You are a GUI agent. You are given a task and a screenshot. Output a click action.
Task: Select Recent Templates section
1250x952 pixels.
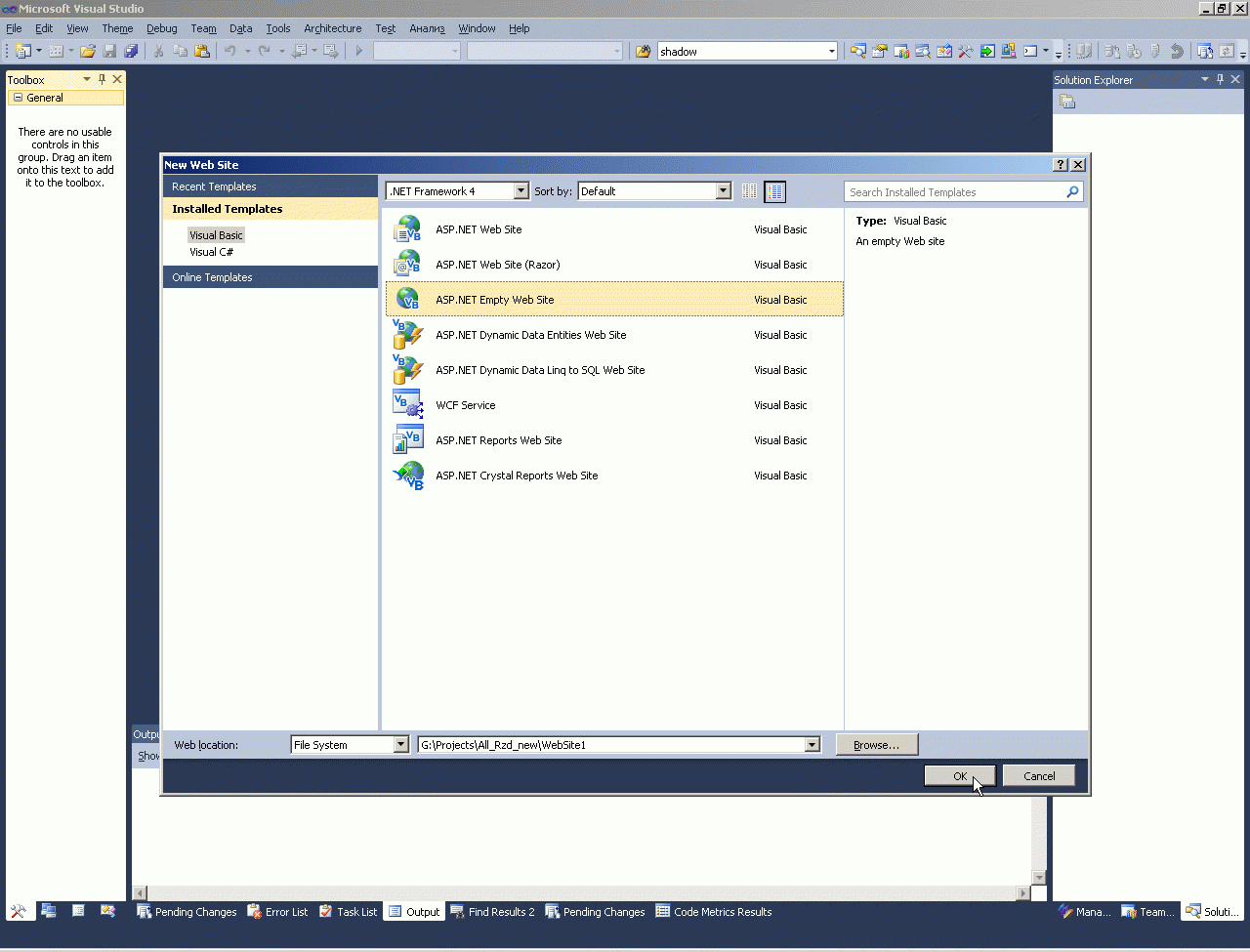[271, 186]
